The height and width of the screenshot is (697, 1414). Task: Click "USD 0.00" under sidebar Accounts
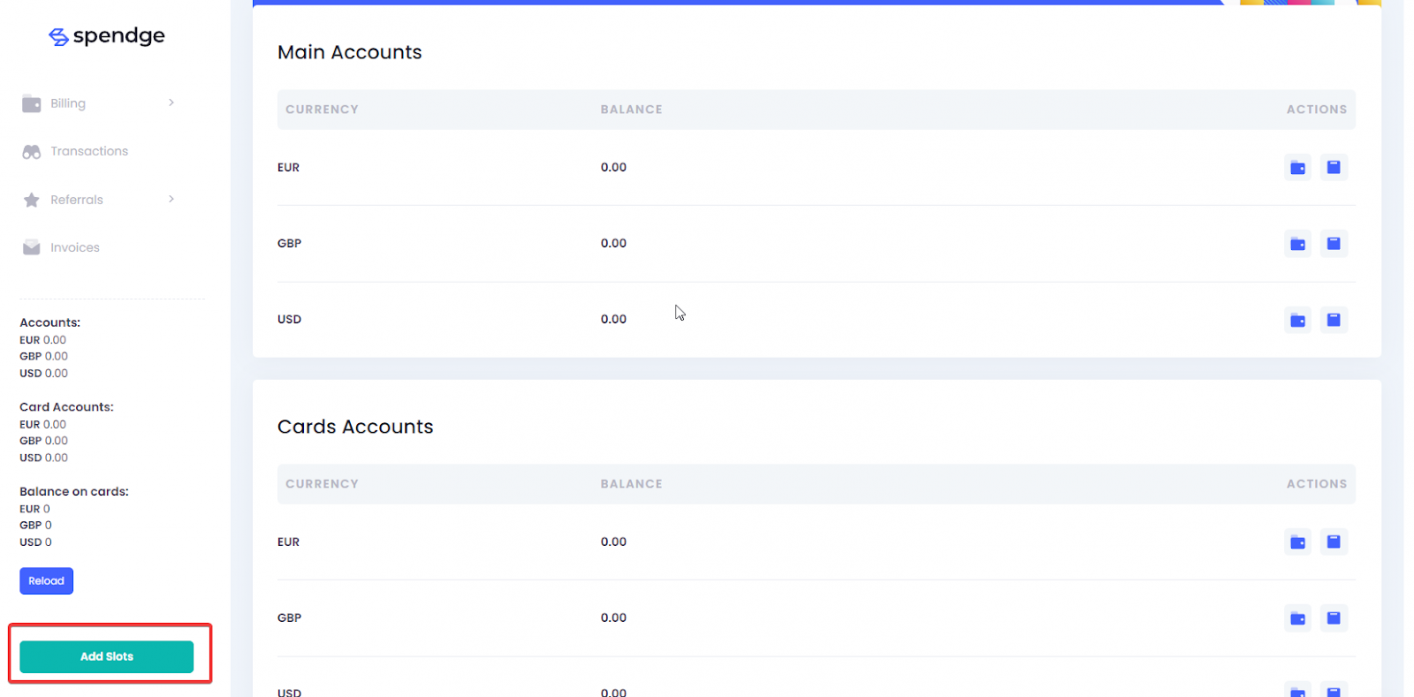[44, 373]
